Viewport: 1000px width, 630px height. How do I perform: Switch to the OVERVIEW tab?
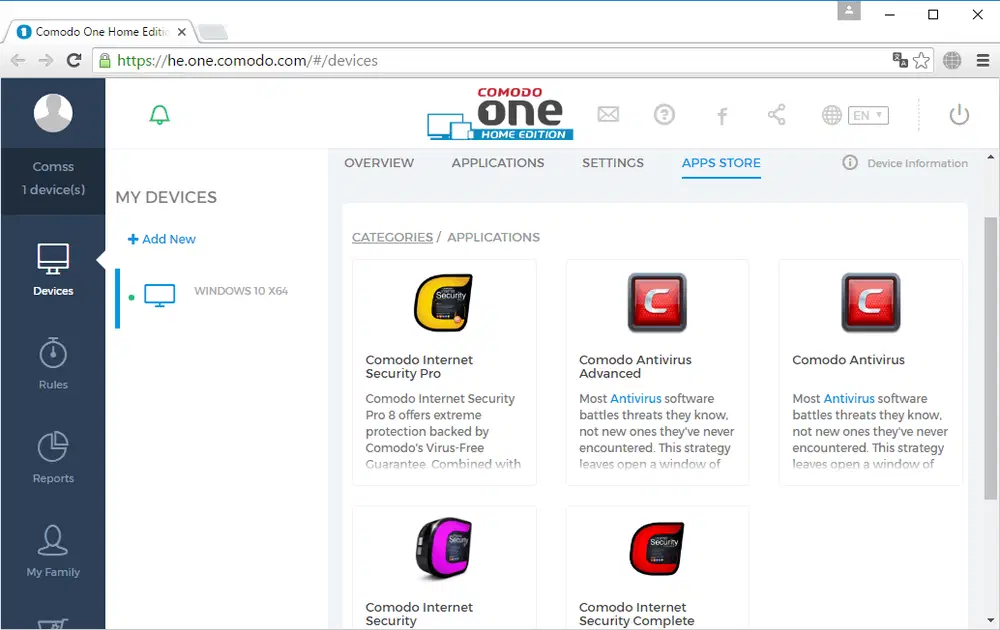point(379,163)
